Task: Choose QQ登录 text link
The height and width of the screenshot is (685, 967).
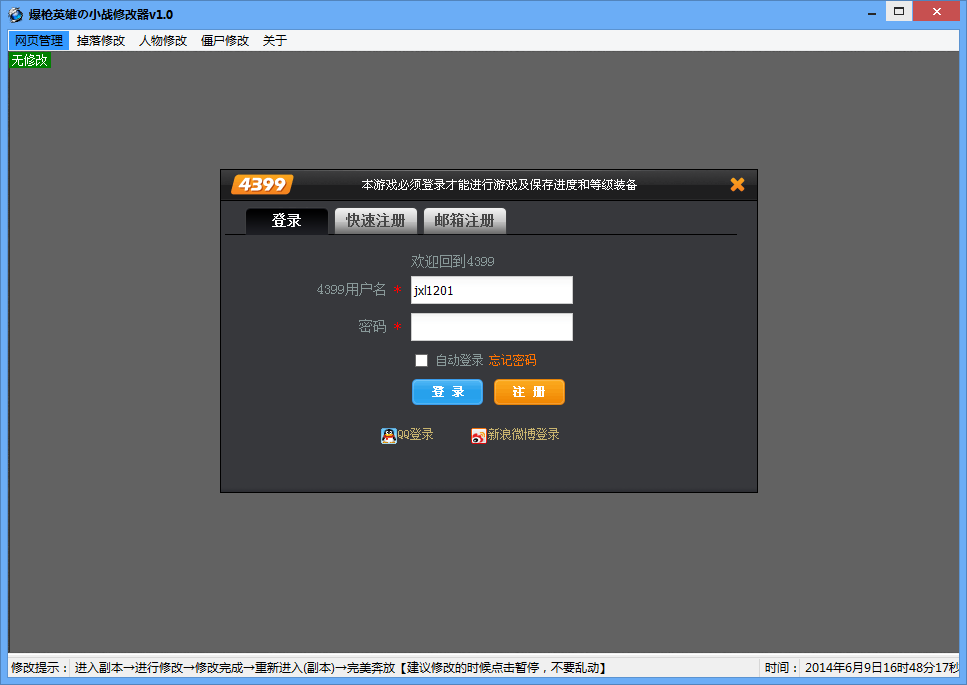Action: tap(416, 435)
